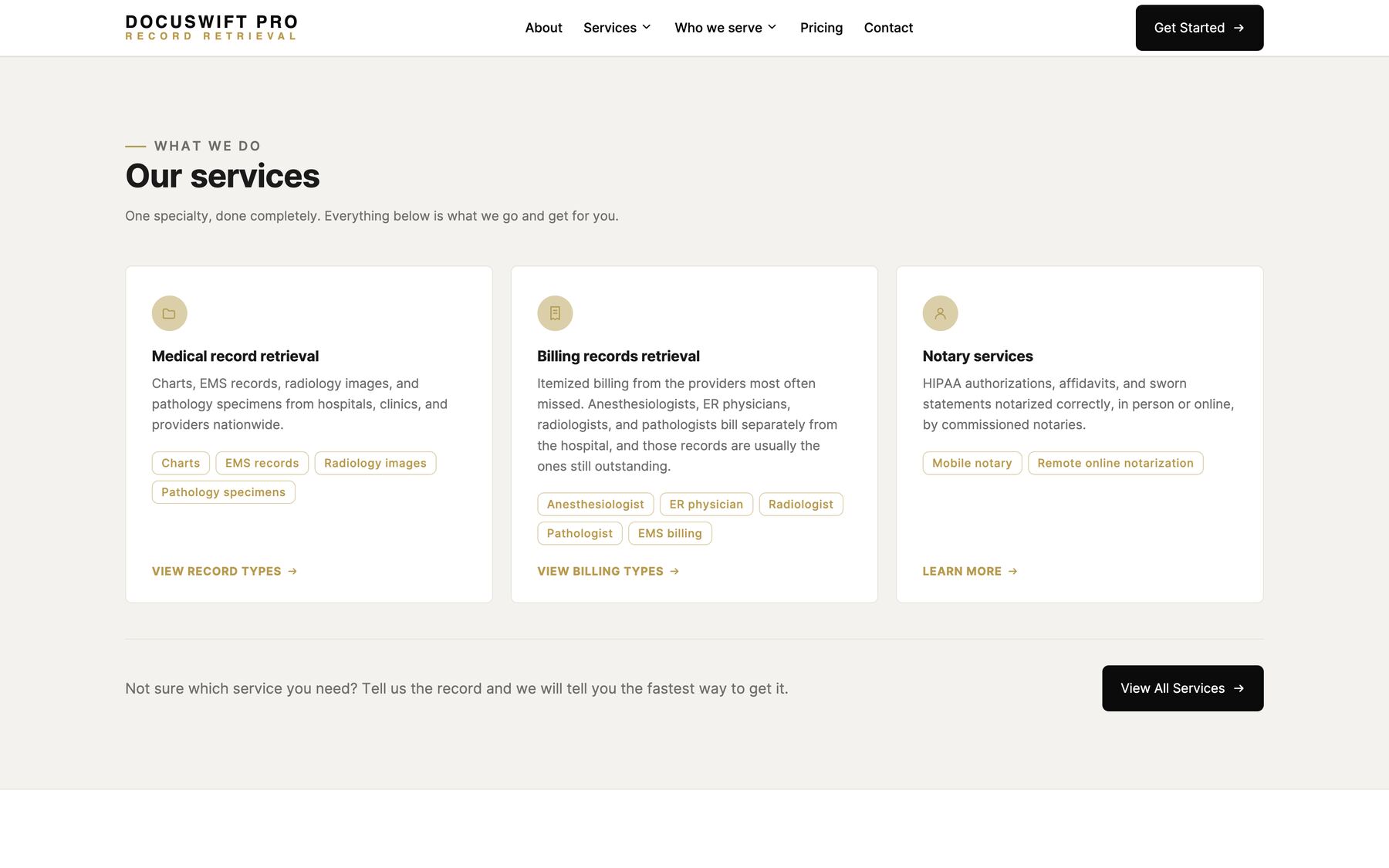Go to the About page
Screen dimensions: 1389x868
543,28
